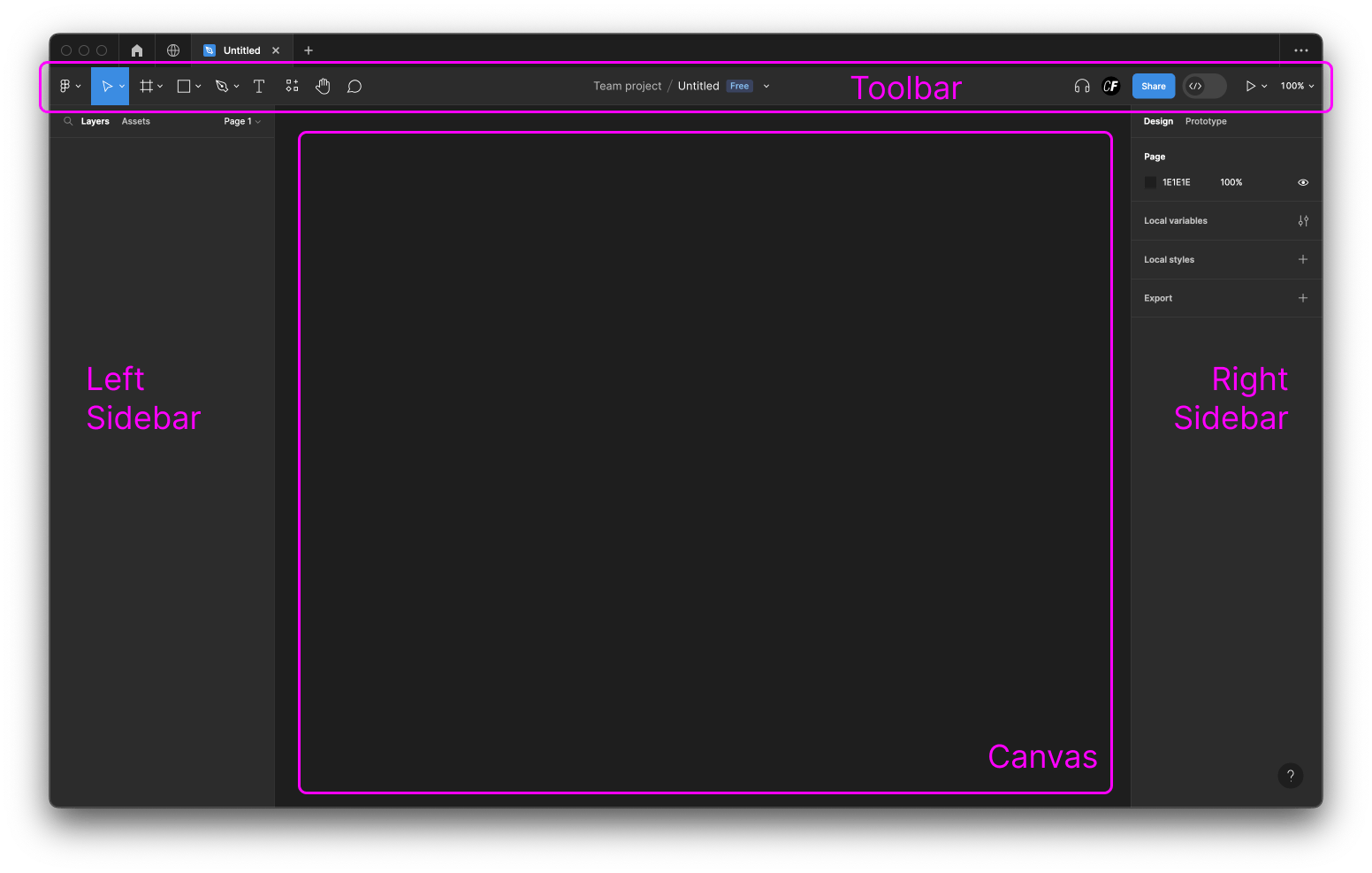Open the Resources components tool
The image size is (1372, 873).
coord(292,86)
